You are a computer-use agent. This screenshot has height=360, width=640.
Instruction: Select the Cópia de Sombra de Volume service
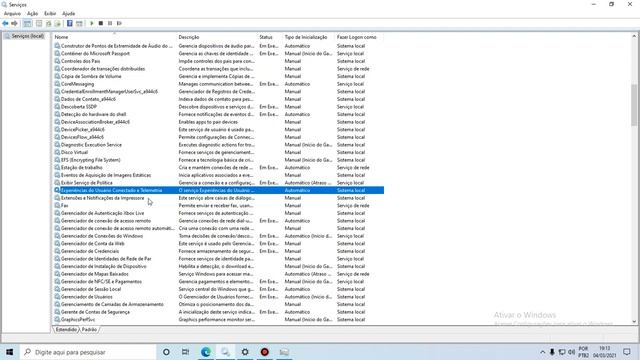click(218, 76)
